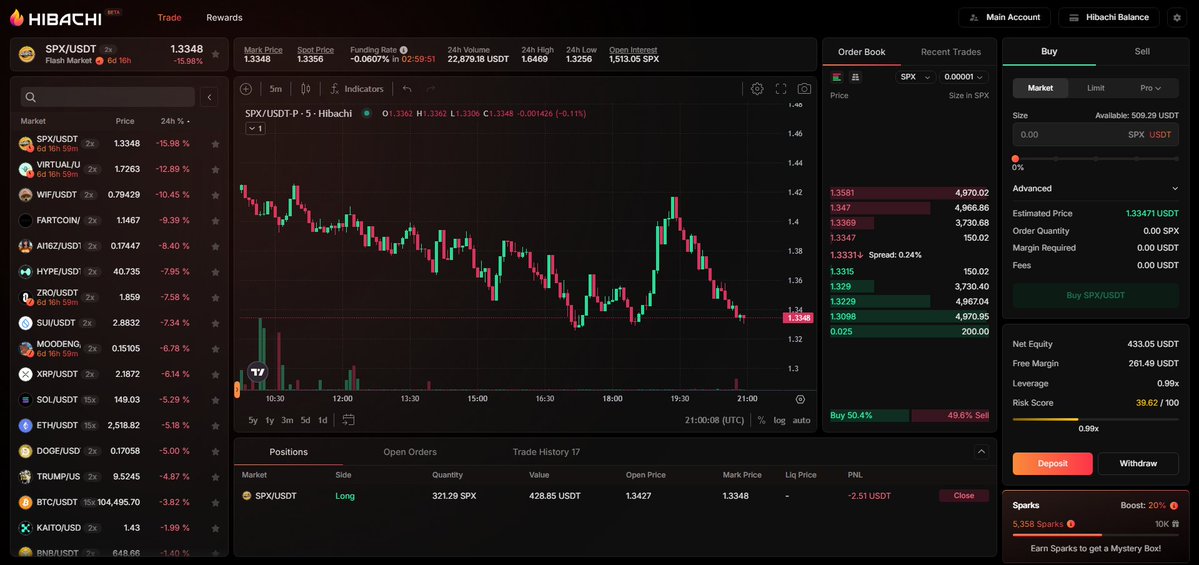This screenshot has height=565, width=1199.
Task: Open the 5m chart interval selector
Action: [275, 89]
